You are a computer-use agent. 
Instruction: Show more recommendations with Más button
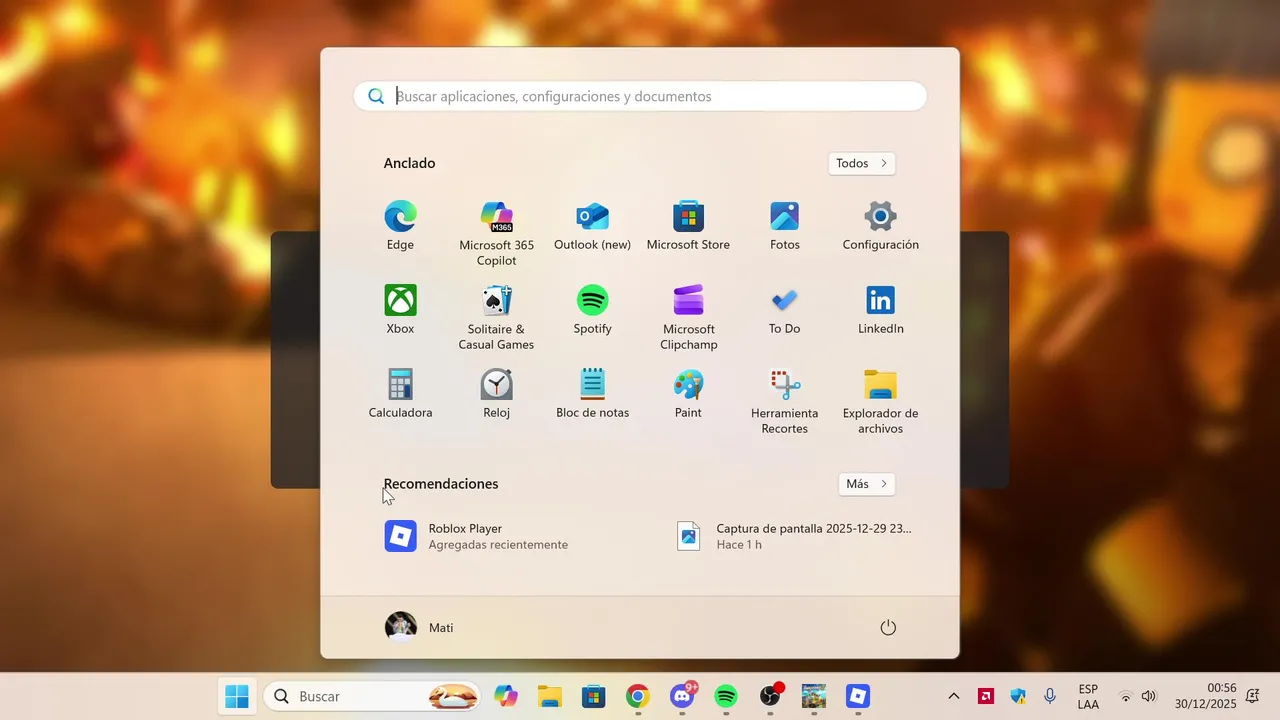click(866, 484)
